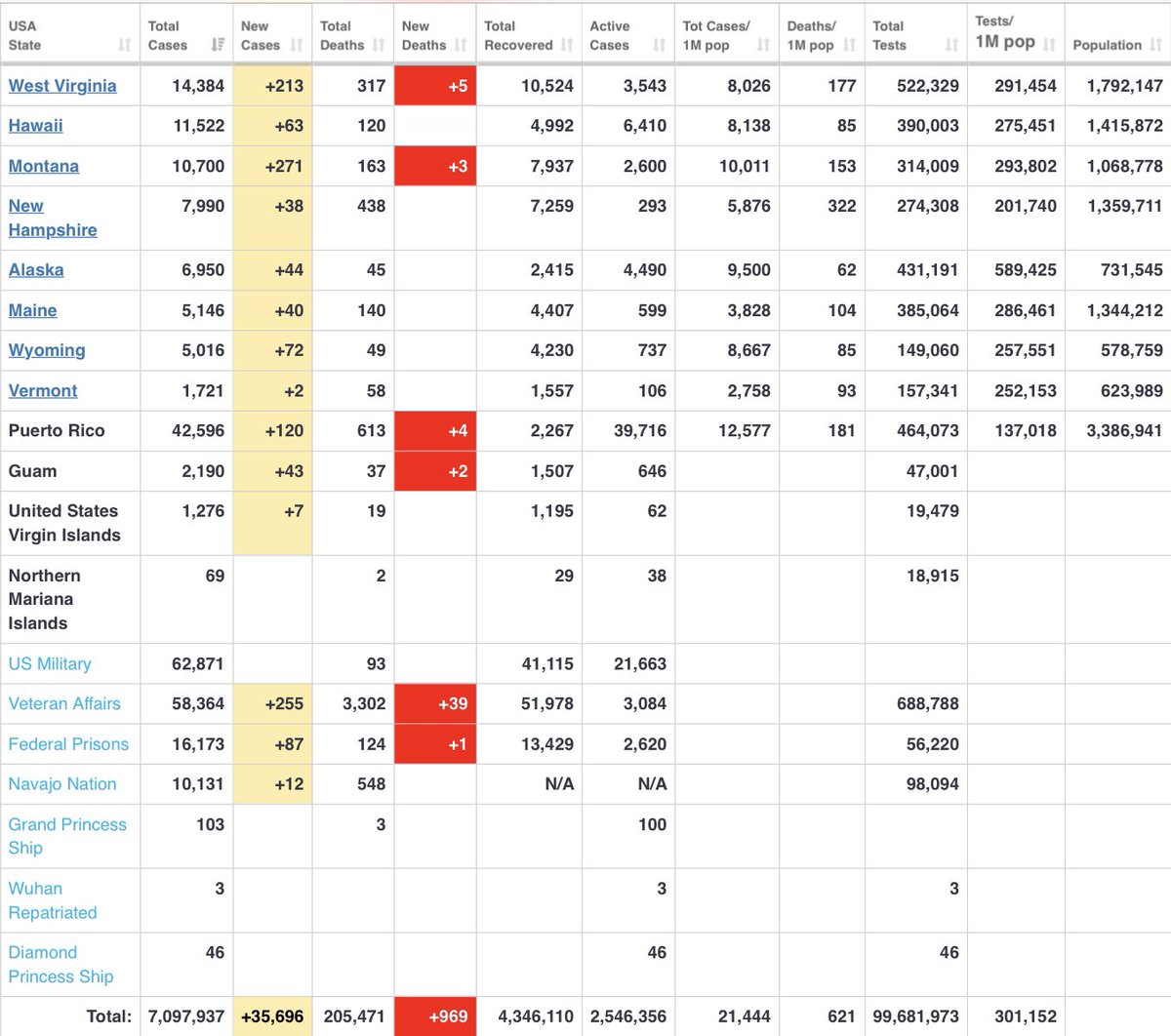
Task: Click Diamond Princess Ship row label
Action: [x=61, y=964]
